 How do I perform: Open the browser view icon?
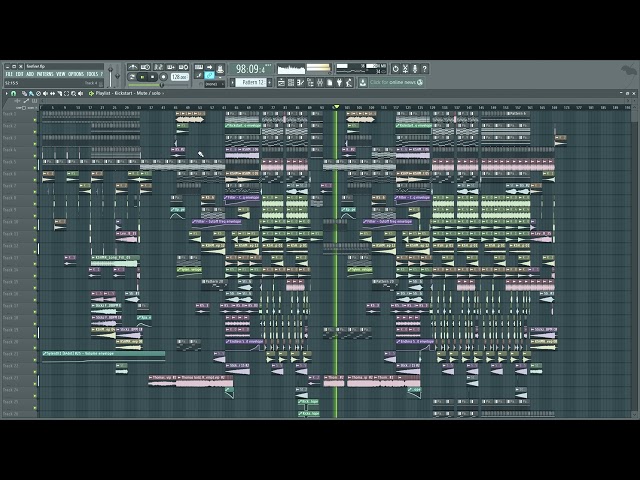point(310,82)
